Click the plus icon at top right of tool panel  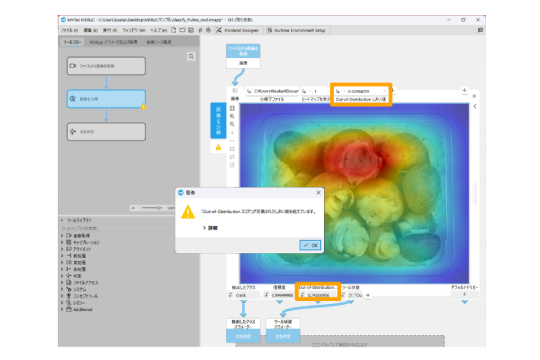[x=464, y=91]
